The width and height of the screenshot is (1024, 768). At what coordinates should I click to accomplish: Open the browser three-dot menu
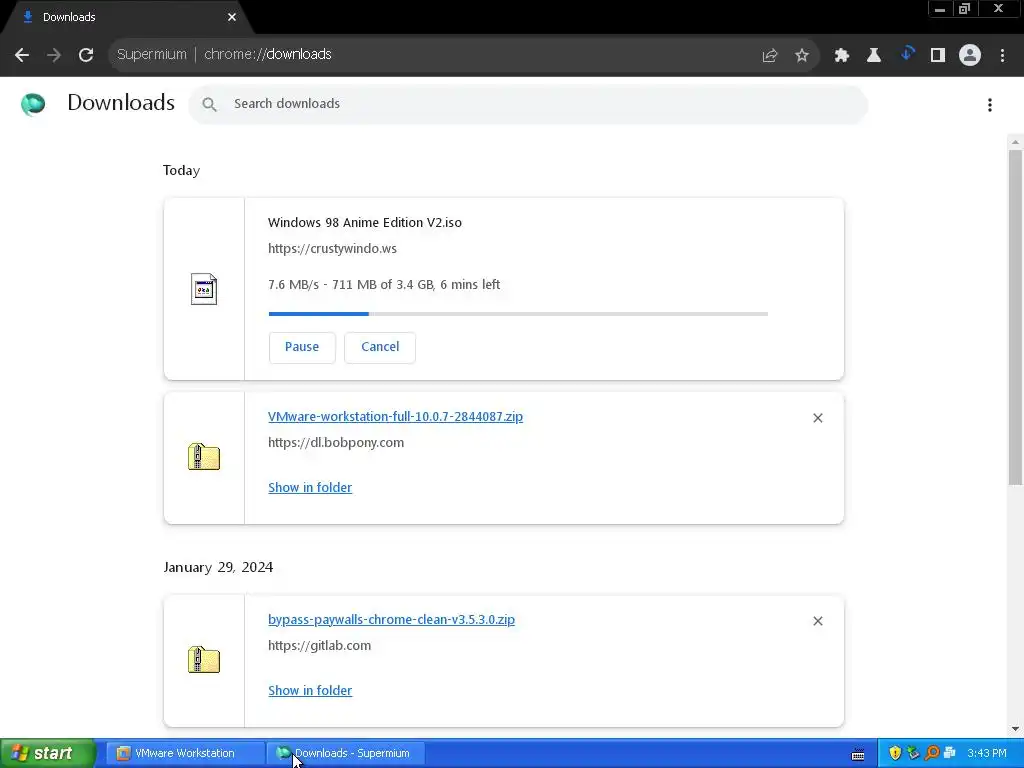tap(1002, 56)
